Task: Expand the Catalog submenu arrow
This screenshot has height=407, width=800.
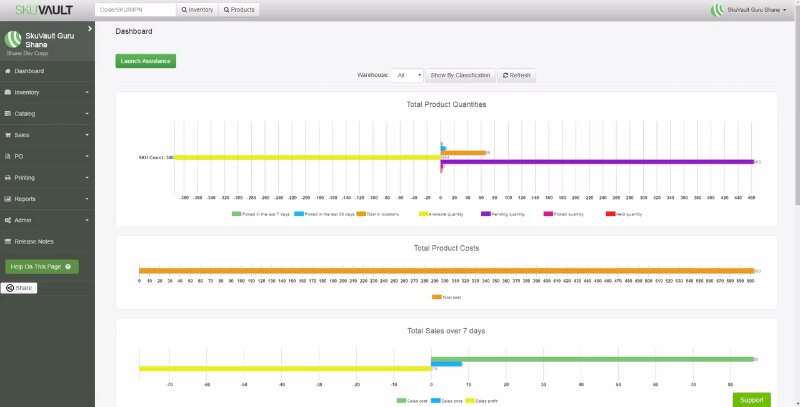Action: (87, 114)
